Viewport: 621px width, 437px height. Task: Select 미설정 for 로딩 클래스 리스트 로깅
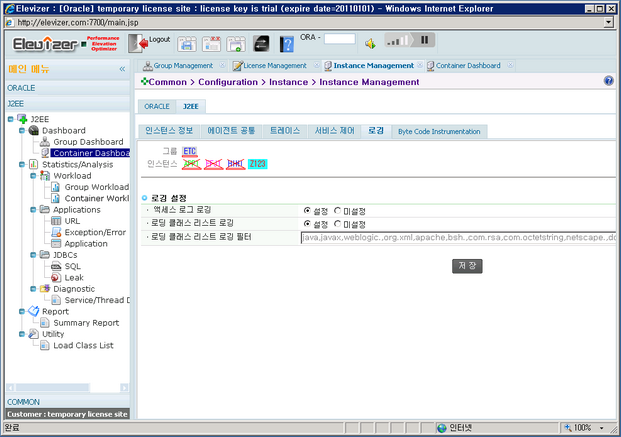[x=337, y=224]
